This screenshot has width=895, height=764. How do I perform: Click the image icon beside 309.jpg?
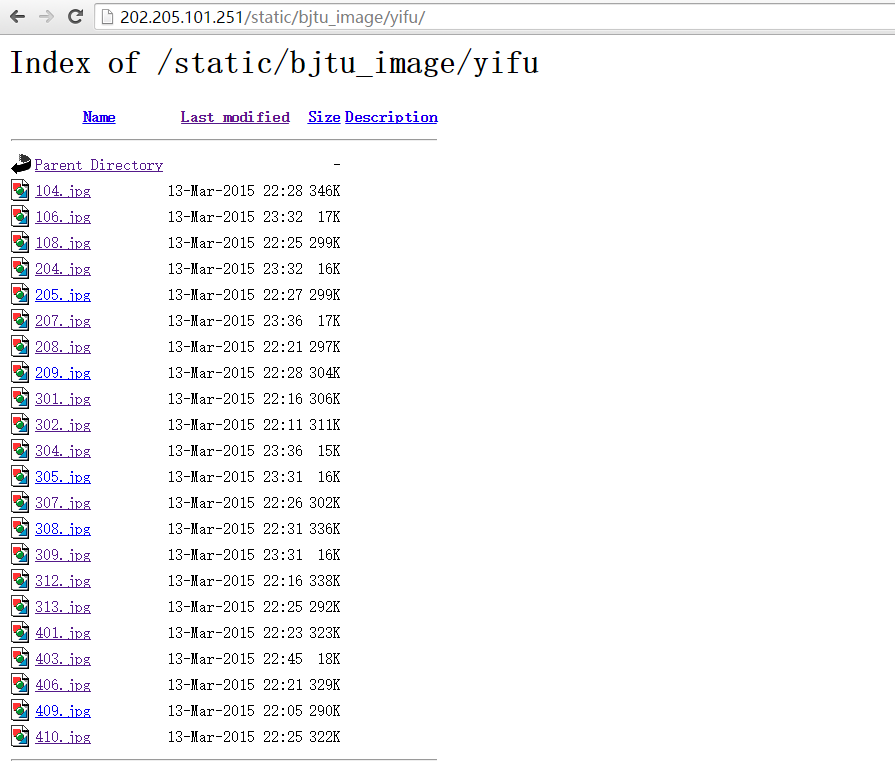tap(20, 554)
